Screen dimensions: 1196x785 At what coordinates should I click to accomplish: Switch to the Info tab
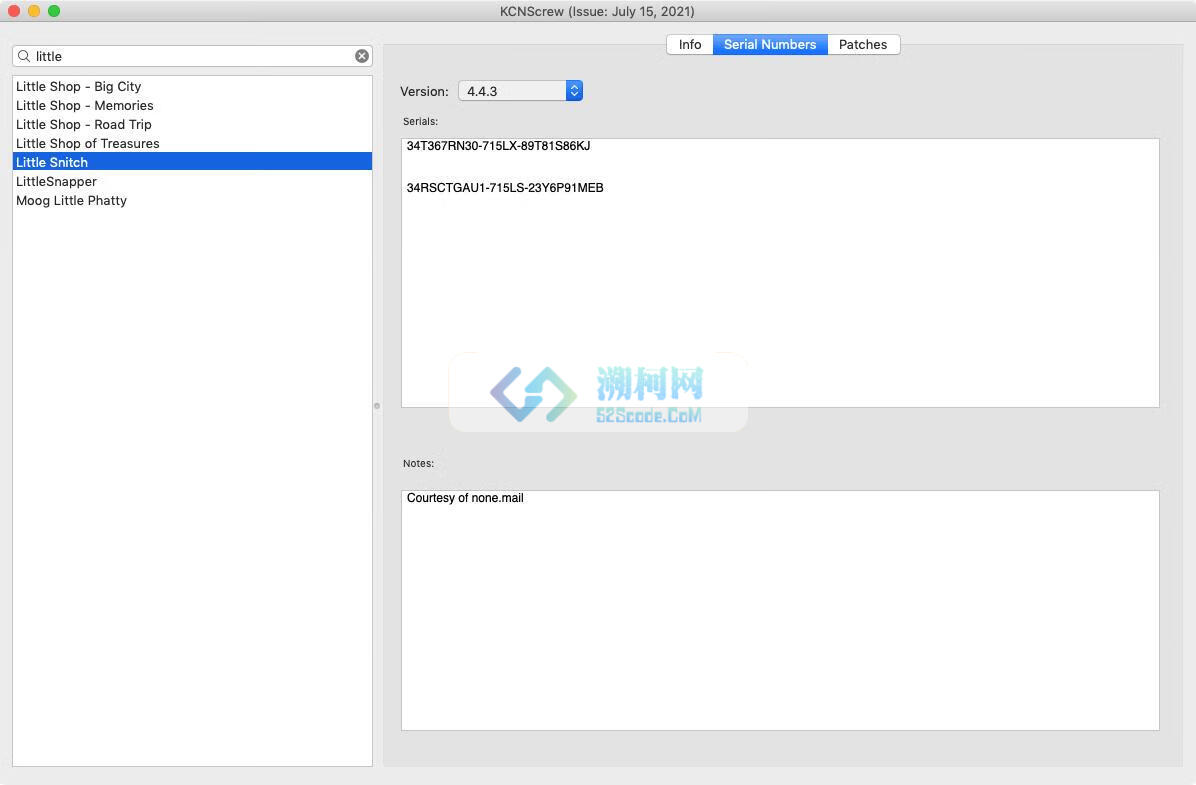pos(690,44)
